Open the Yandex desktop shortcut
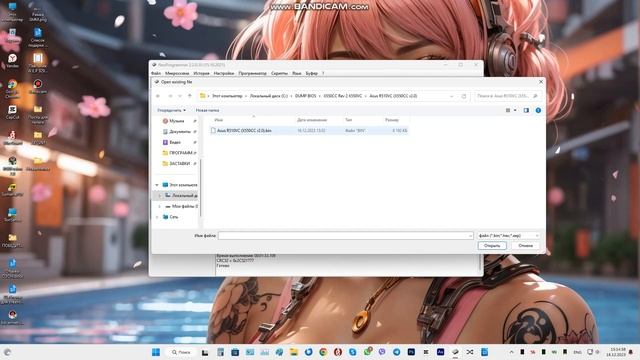 pos(12,61)
